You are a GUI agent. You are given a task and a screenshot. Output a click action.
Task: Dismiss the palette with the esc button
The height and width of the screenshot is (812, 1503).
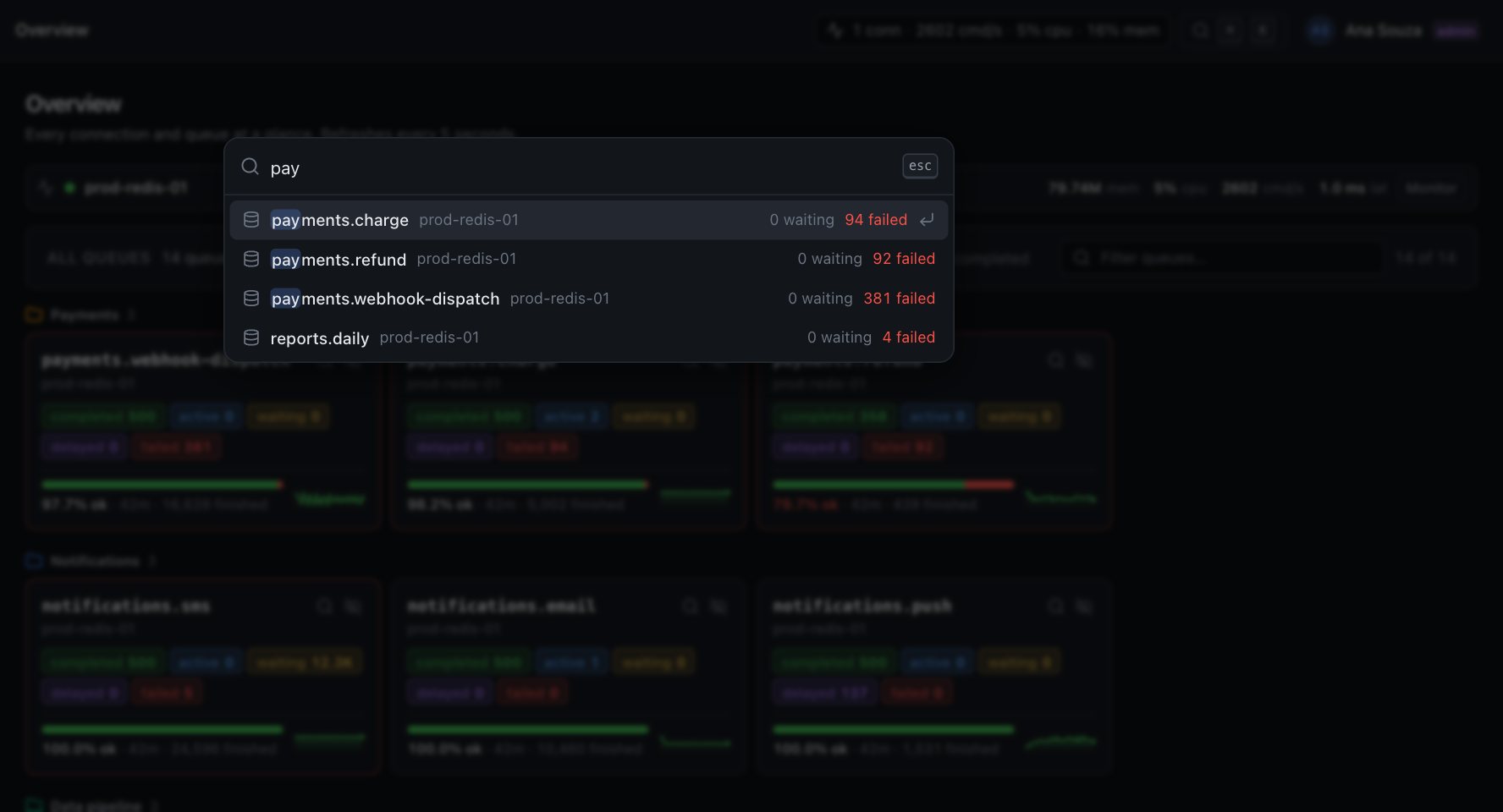click(x=920, y=167)
